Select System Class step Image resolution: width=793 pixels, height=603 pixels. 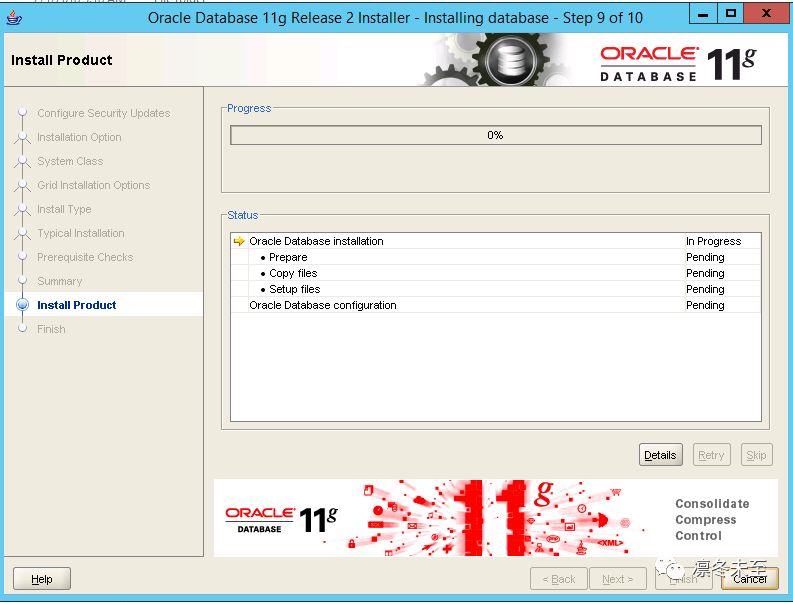point(70,161)
